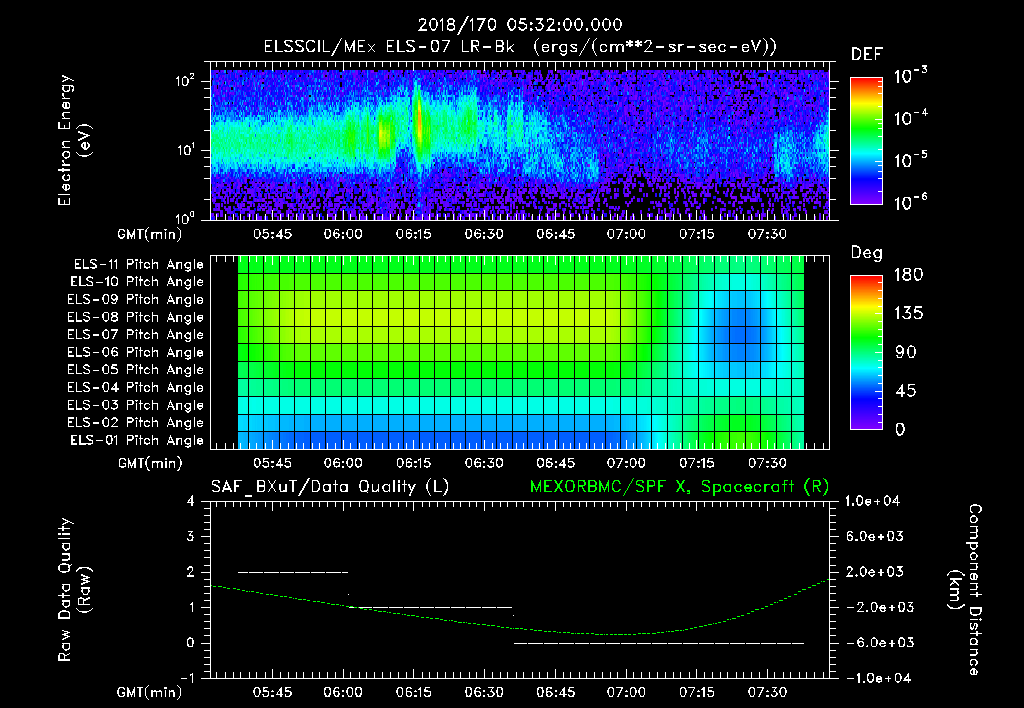
Task: Click the ELS-03 Pitch Angle row label
Action: pos(135,405)
